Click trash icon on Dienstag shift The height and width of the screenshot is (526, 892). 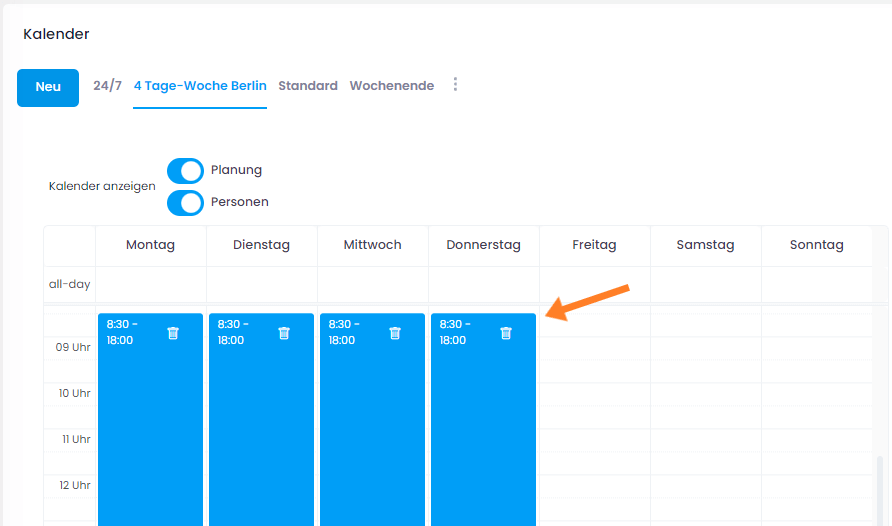(x=284, y=333)
